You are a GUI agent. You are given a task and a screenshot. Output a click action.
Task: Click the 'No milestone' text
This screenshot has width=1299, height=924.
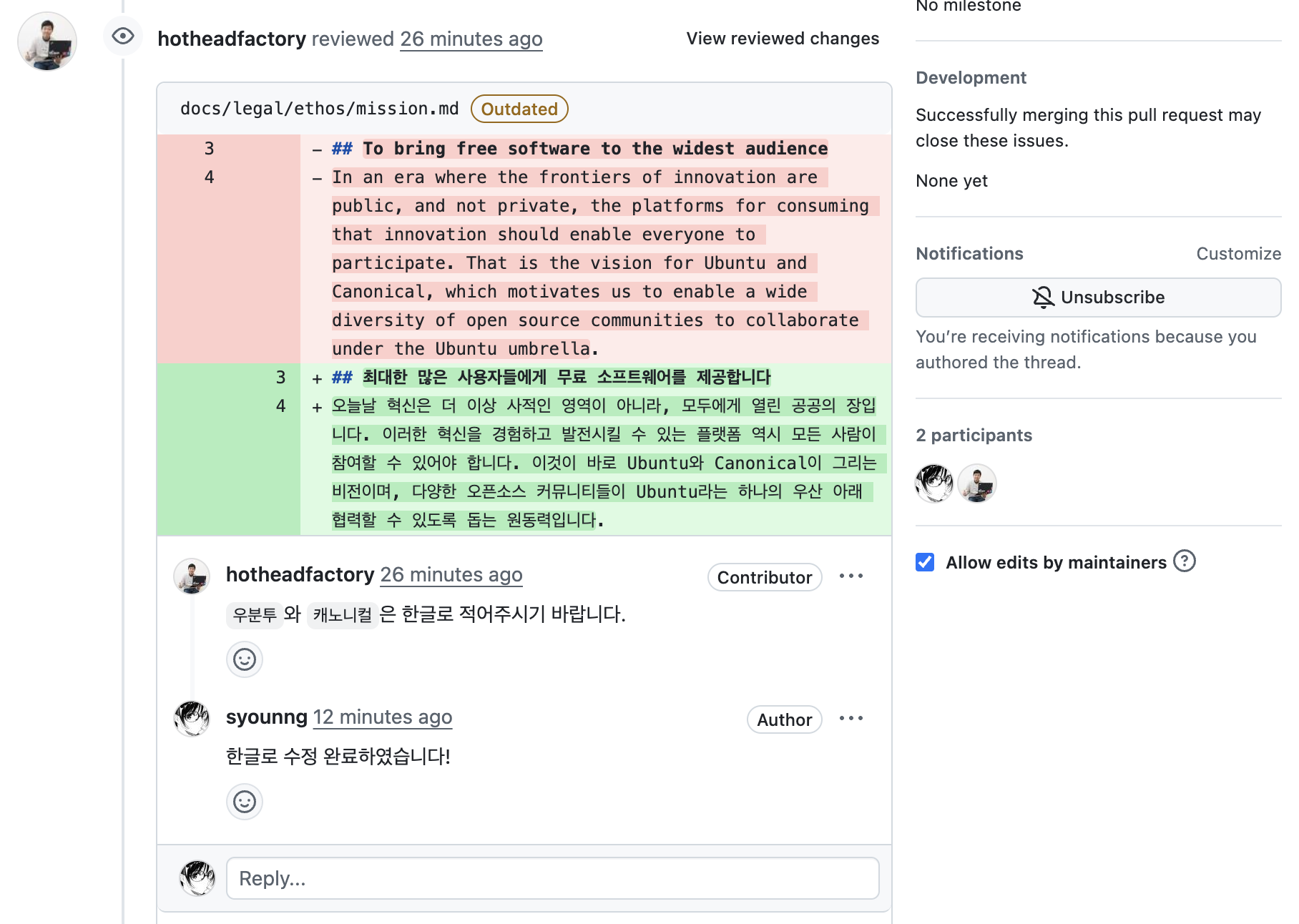968,6
